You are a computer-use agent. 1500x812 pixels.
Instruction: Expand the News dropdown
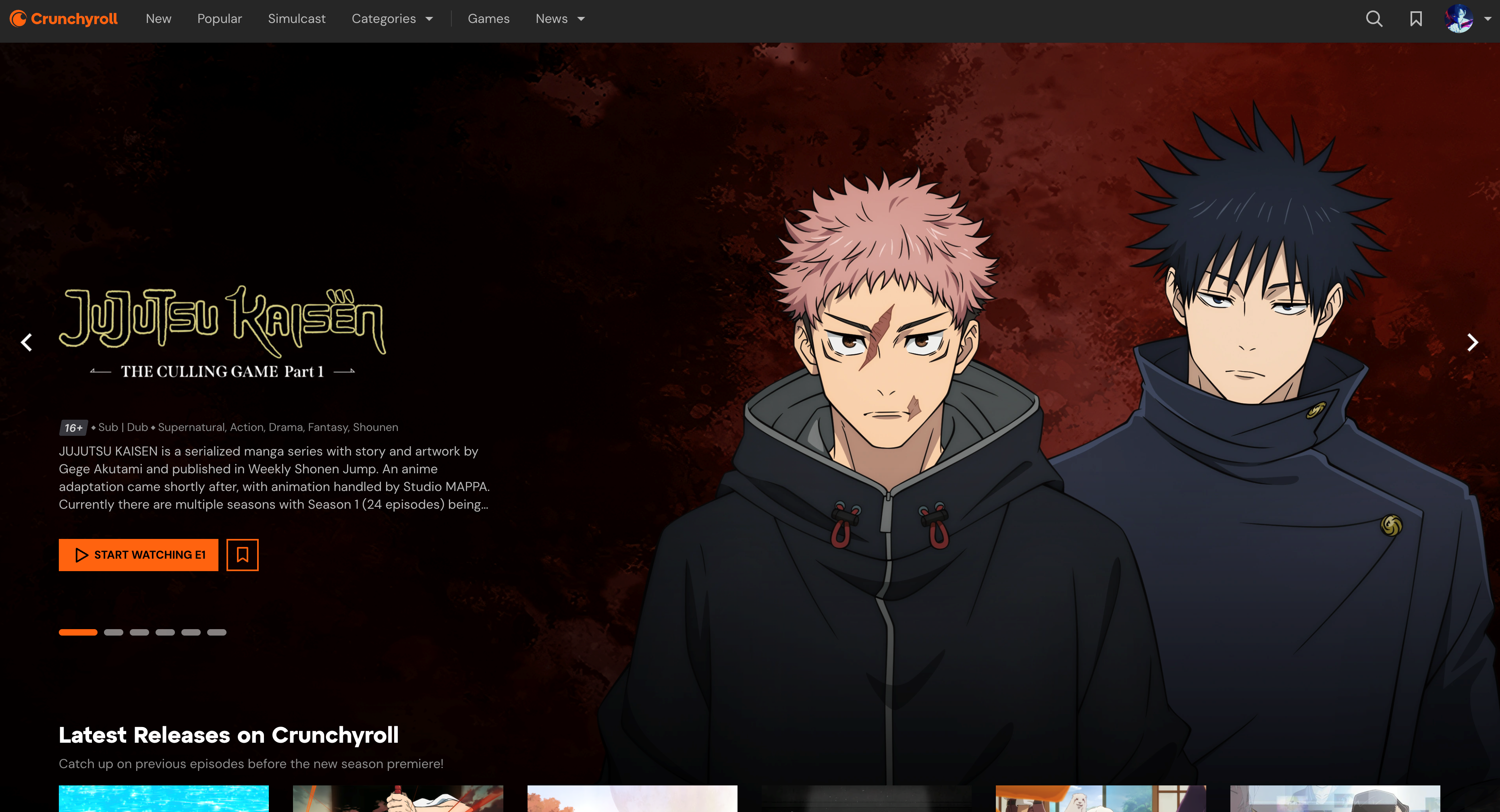pos(560,19)
